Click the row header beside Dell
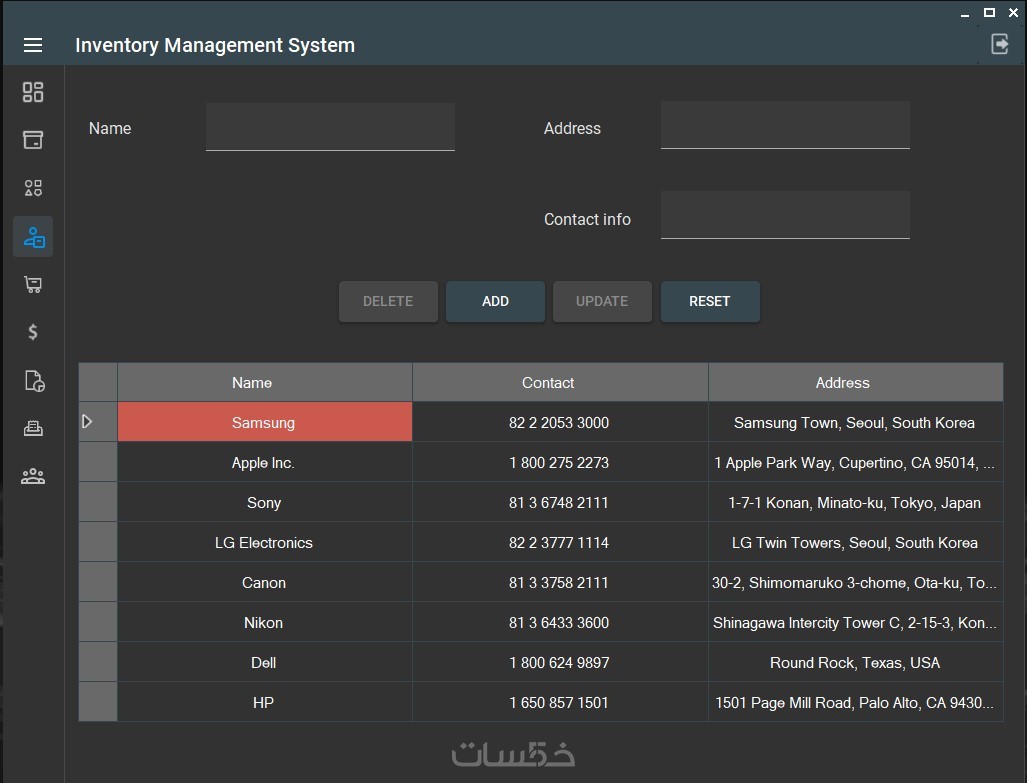Viewport: 1027px width, 783px height. tap(98, 662)
